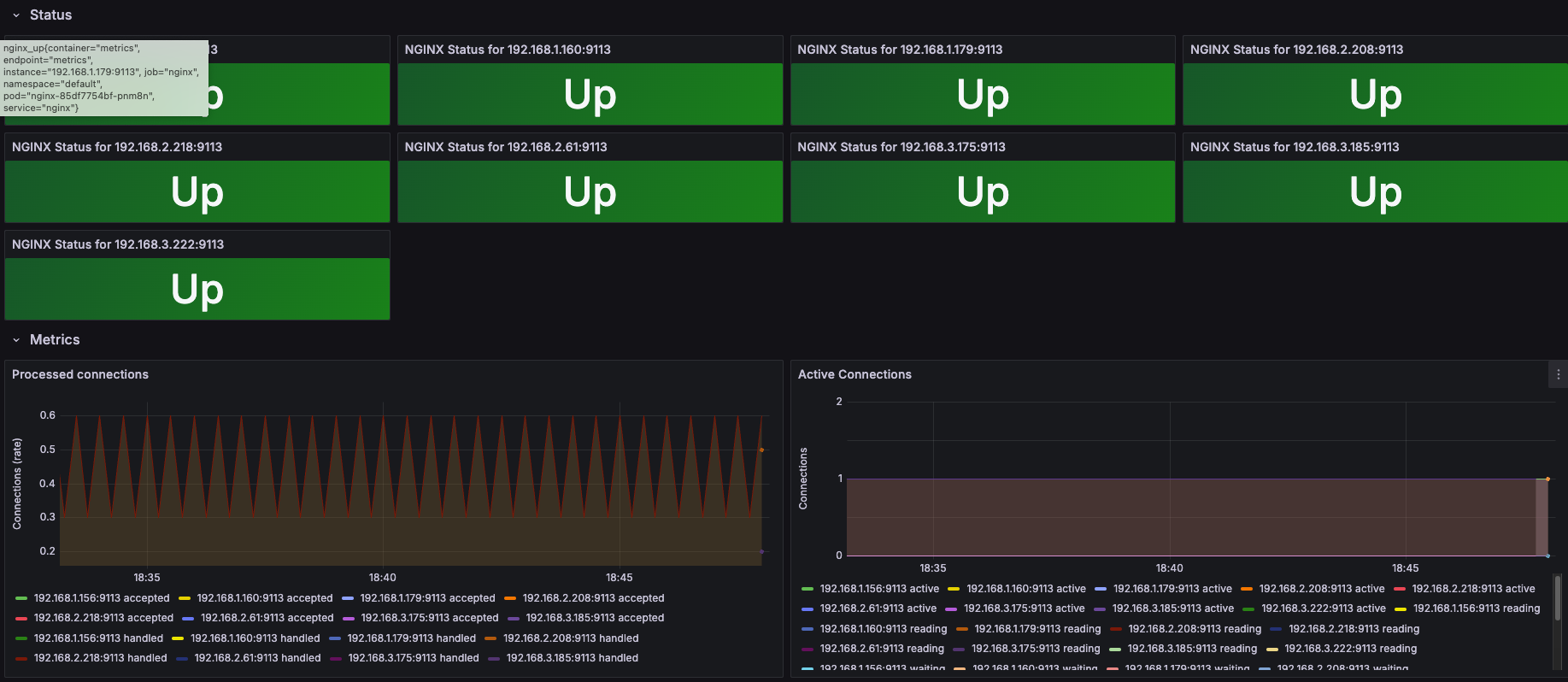Toggle the 192.168.3.175:9113 accepted series label
This screenshot has height=682, width=1568.
pyautogui.click(x=430, y=618)
